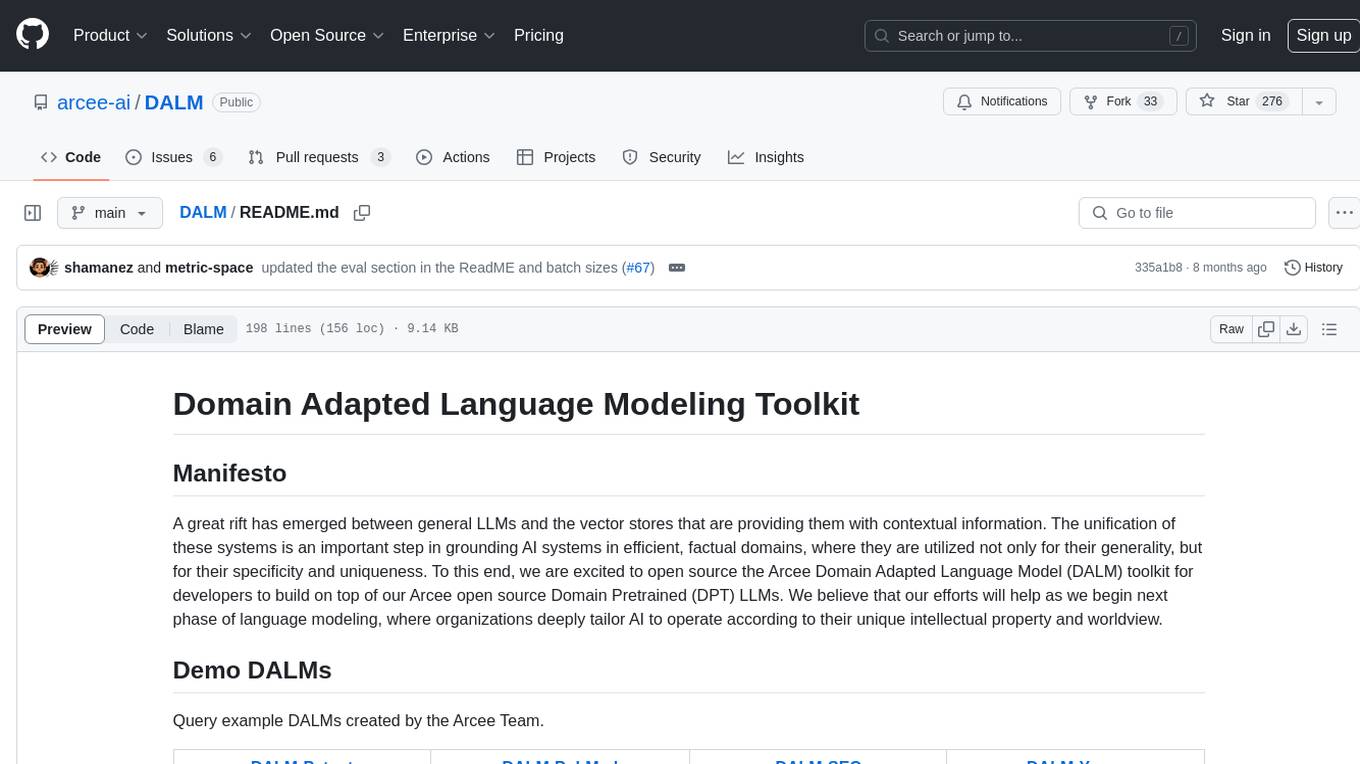Image resolution: width=1360 pixels, height=764 pixels.
Task: Open metric-space author profile
Action: (209, 268)
